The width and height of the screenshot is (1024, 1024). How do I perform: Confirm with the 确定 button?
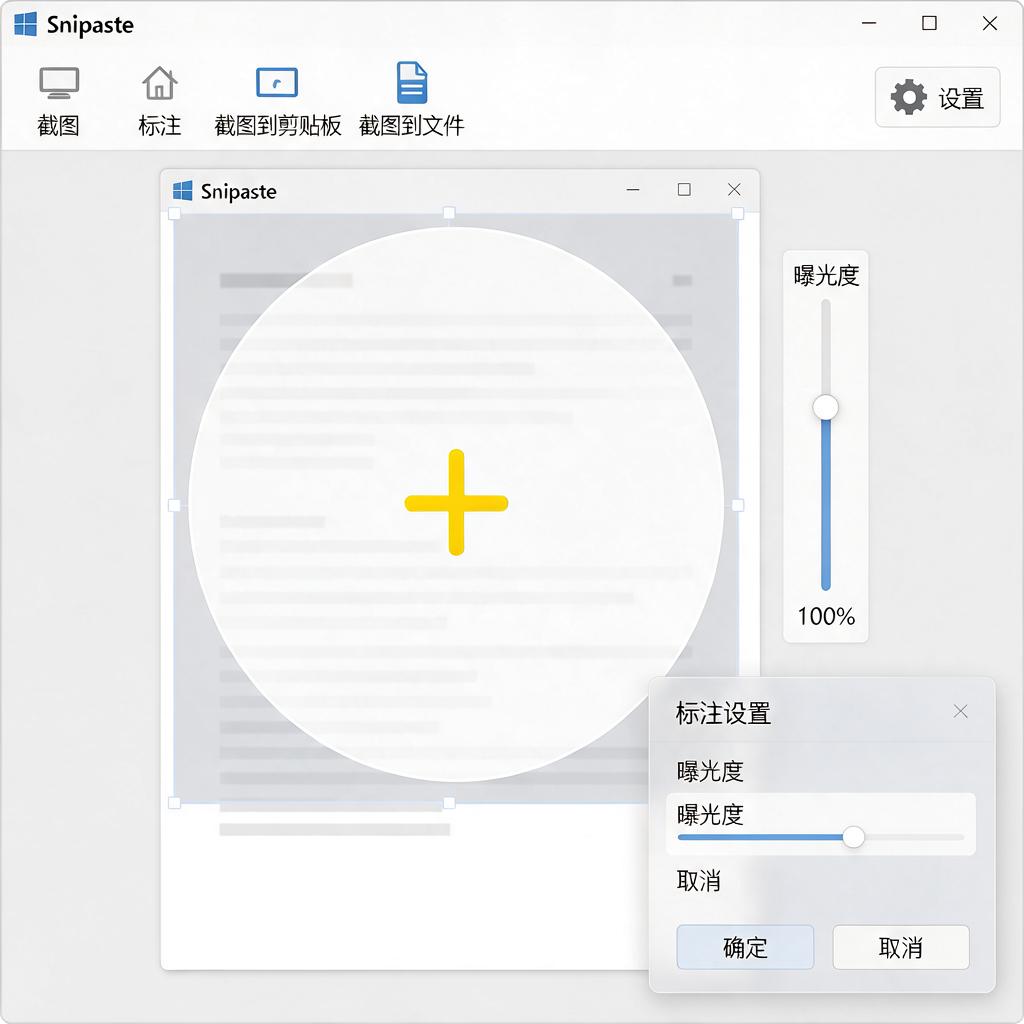(745, 947)
